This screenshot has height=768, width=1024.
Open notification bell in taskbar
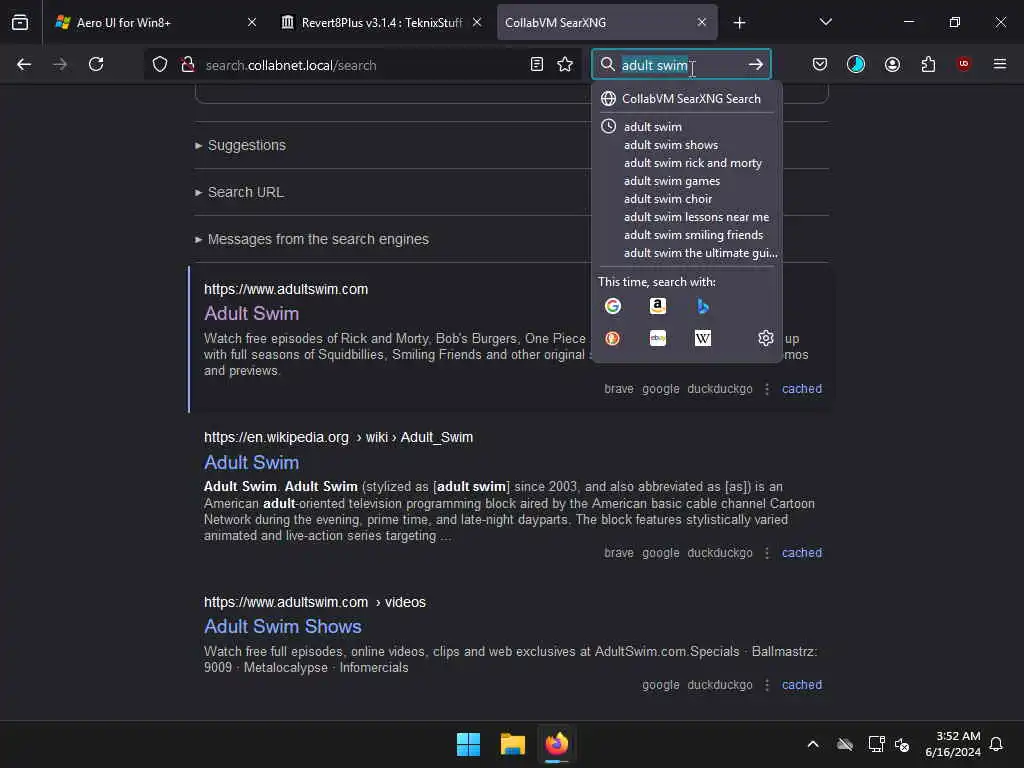point(996,744)
